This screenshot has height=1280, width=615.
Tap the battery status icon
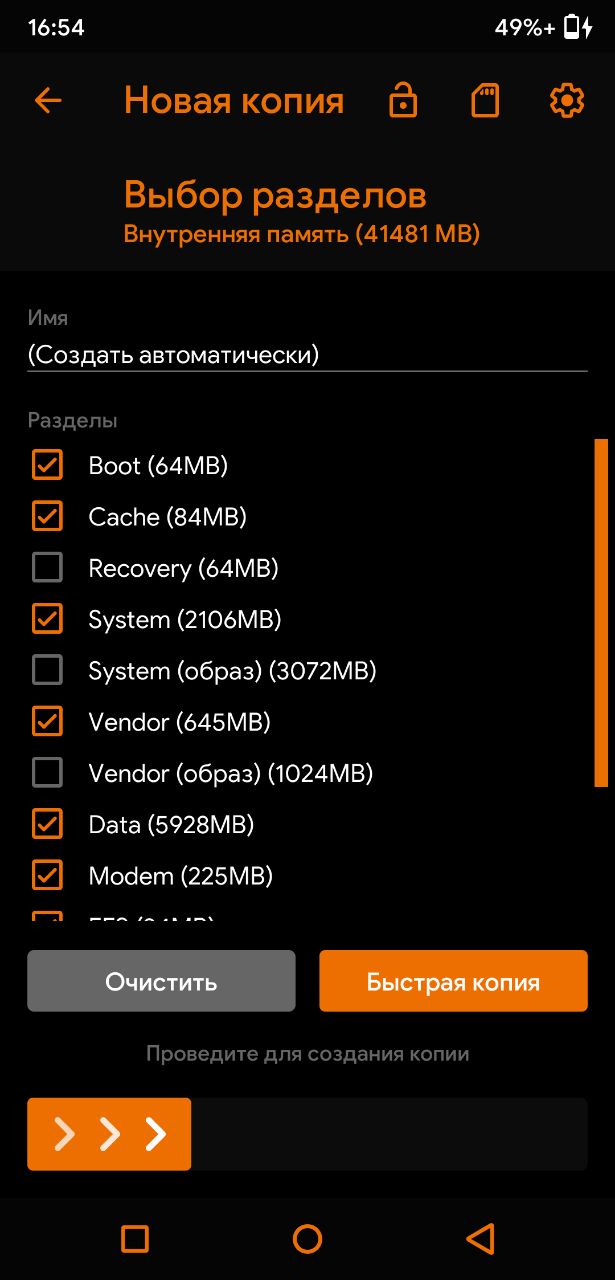578,27
